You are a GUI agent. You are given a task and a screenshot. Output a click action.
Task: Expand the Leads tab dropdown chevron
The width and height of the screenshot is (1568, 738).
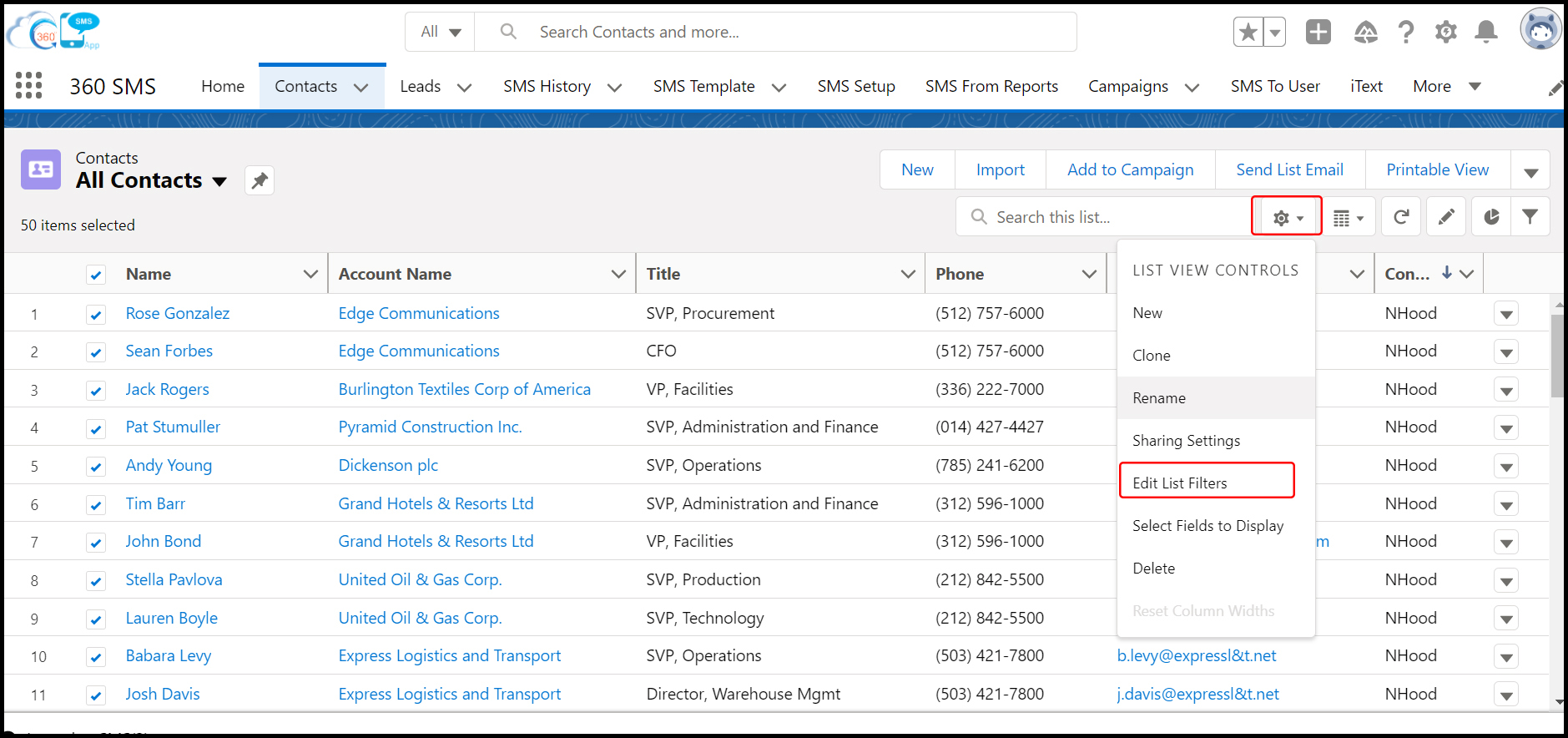pyautogui.click(x=464, y=87)
